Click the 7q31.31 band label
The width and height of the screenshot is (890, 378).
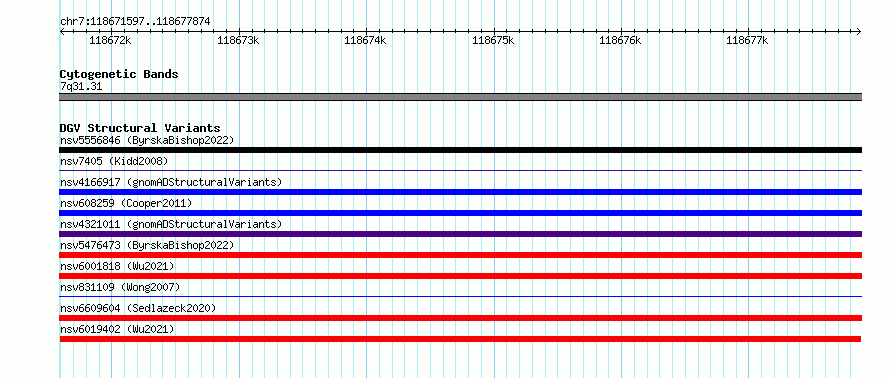[81, 87]
